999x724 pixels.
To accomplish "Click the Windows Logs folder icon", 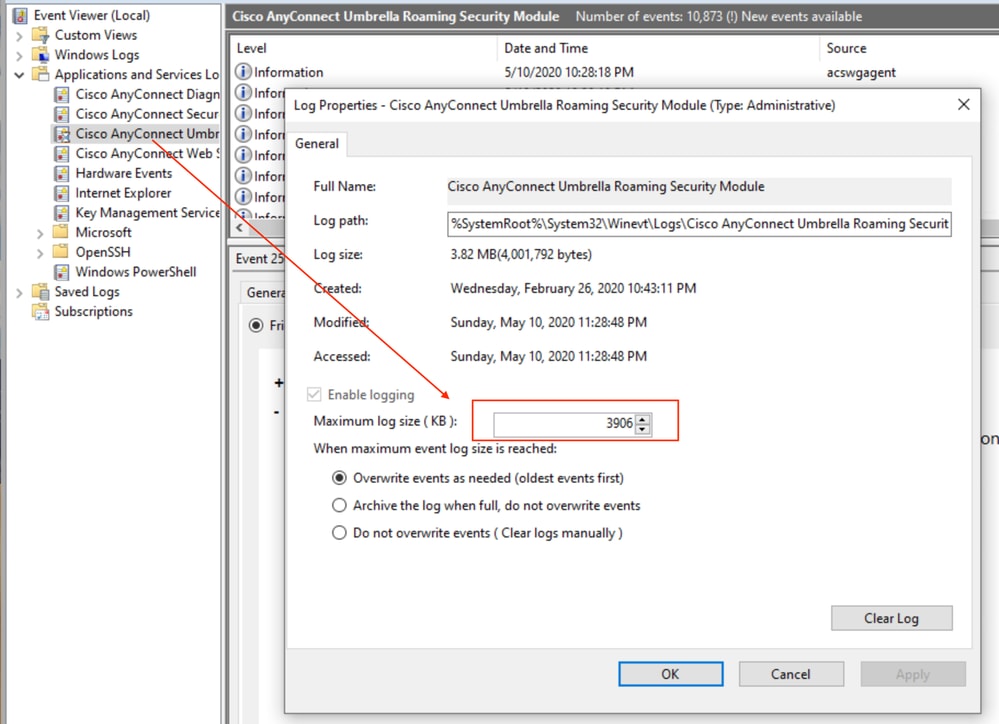I will (40, 55).
